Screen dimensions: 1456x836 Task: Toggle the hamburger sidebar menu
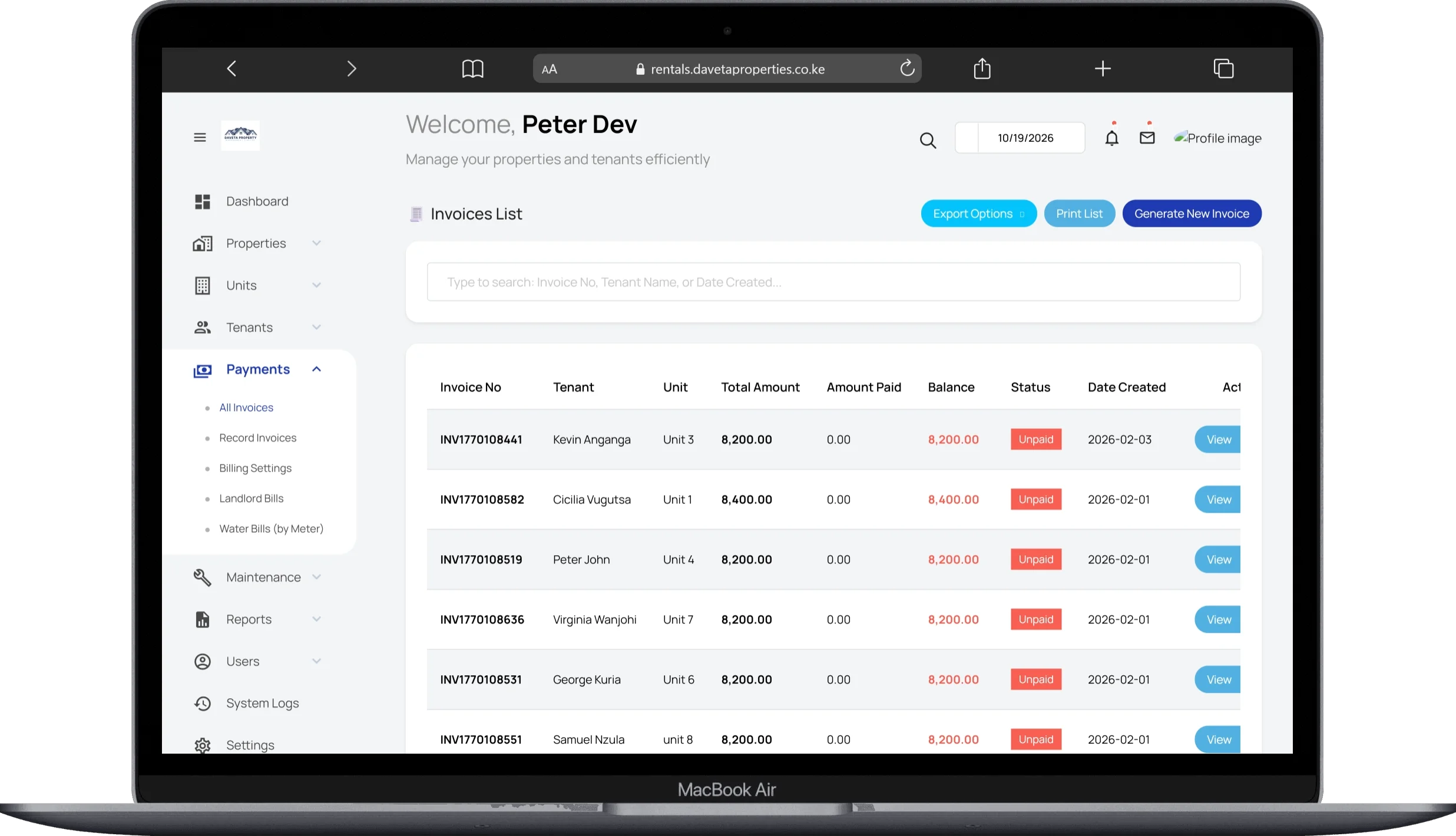200,137
